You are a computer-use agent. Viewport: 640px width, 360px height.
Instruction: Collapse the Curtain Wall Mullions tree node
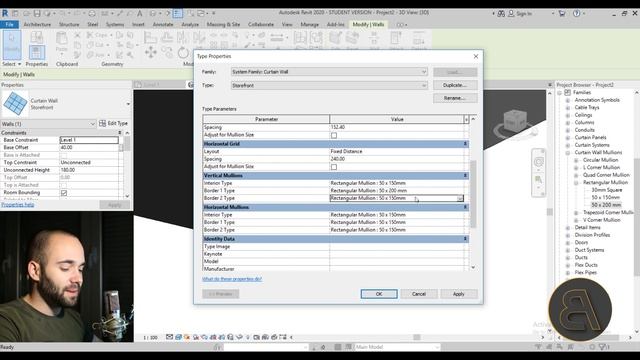click(567, 153)
